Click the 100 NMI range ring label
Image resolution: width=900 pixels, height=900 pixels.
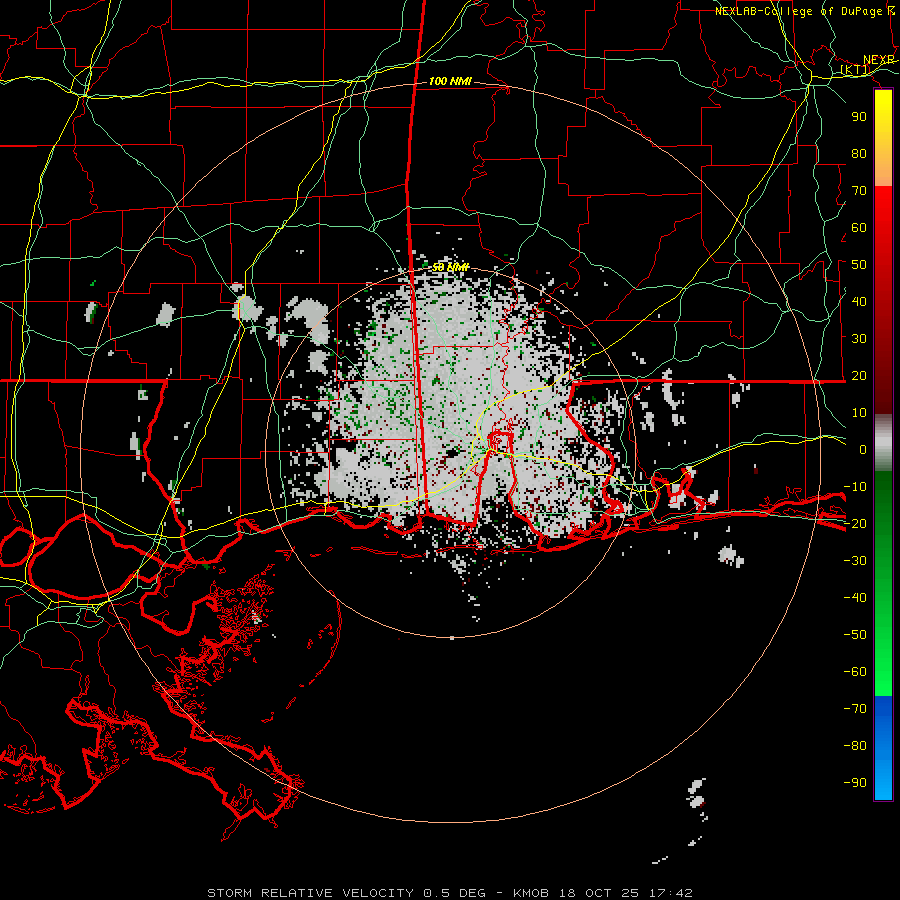pyautogui.click(x=450, y=82)
